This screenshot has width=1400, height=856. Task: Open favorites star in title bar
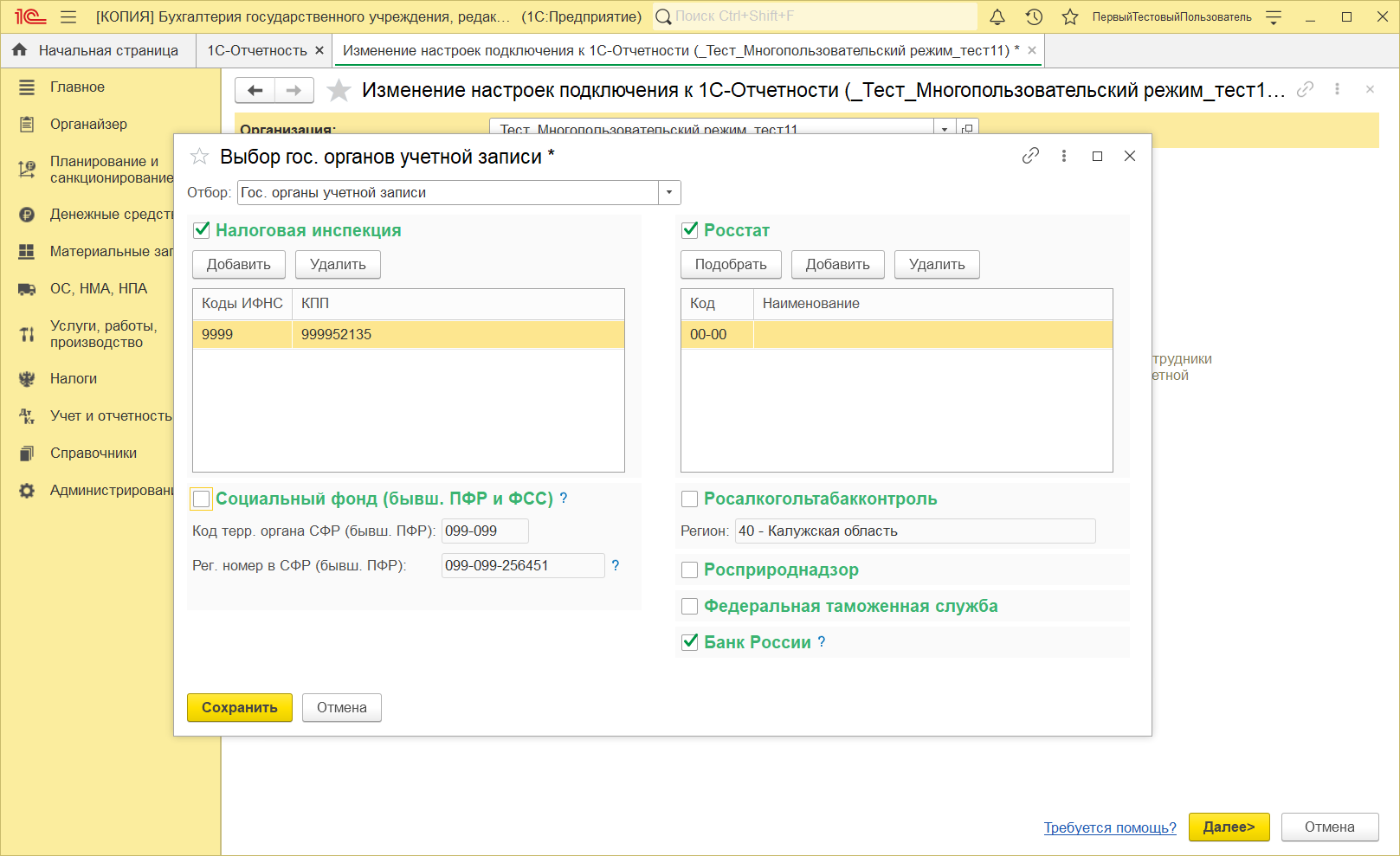coord(1070,16)
